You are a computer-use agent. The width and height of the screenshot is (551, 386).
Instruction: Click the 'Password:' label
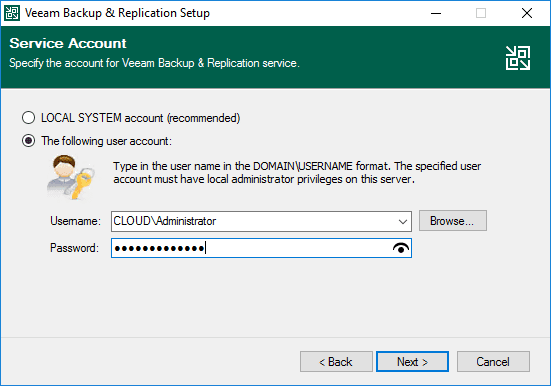point(74,248)
